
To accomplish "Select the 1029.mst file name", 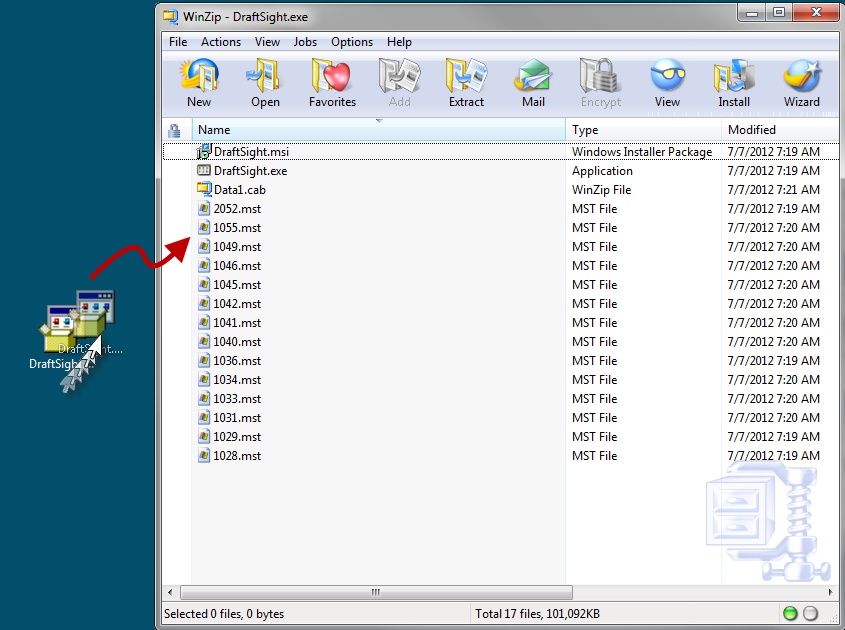I will (237, 437).
